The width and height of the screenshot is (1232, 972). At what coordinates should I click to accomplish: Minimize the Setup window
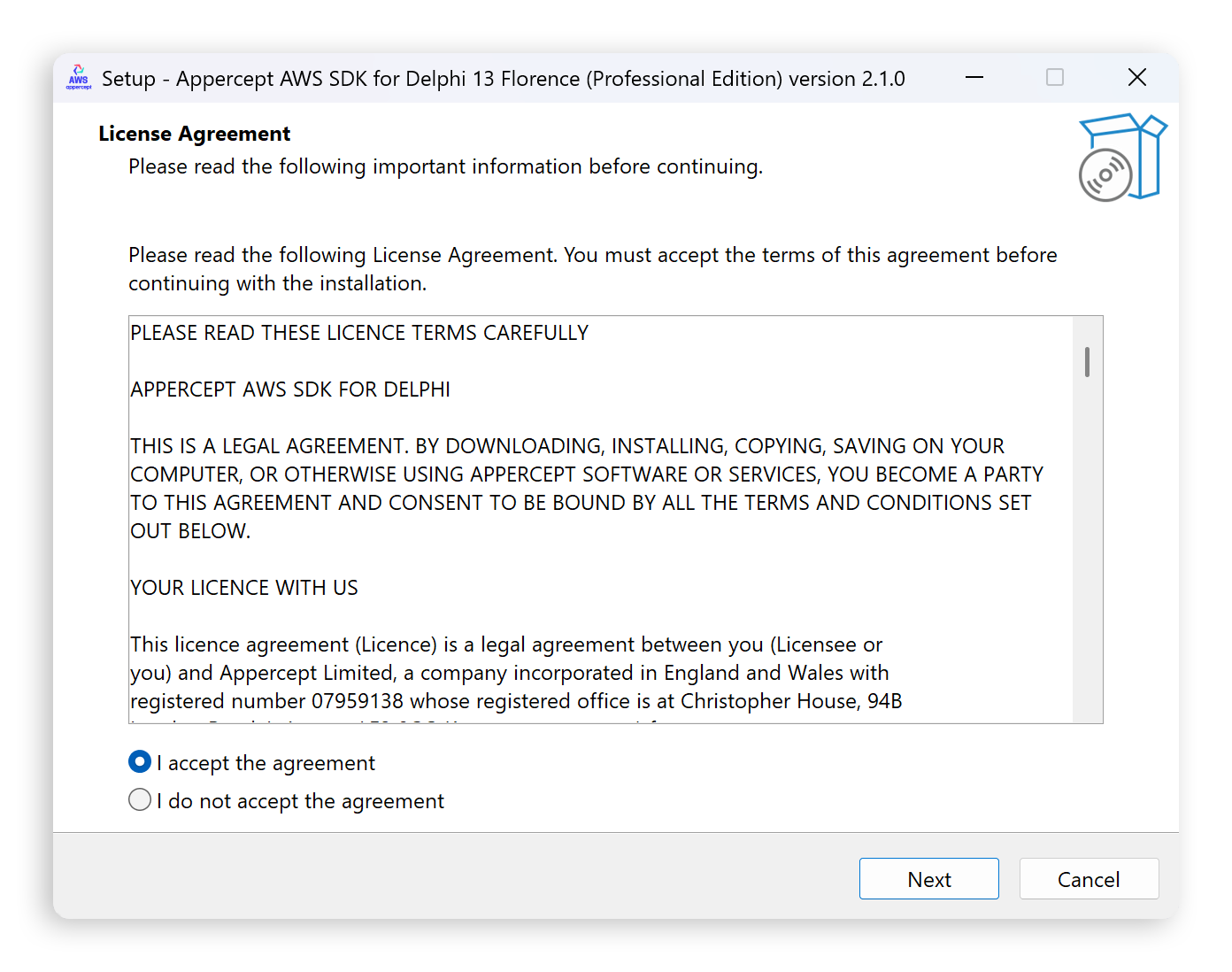coord(974,77)
